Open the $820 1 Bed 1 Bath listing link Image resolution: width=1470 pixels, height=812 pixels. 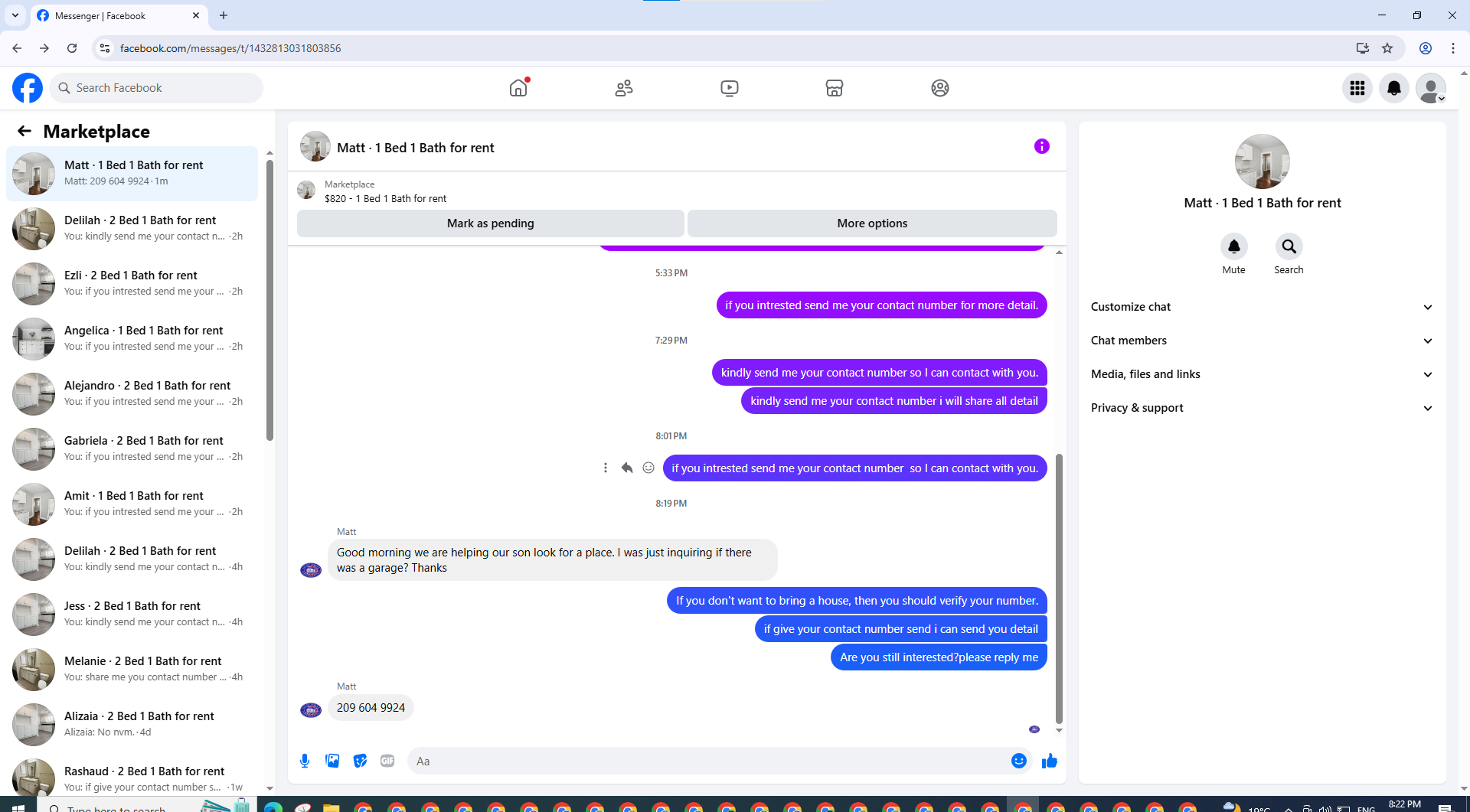click(385, 198)
